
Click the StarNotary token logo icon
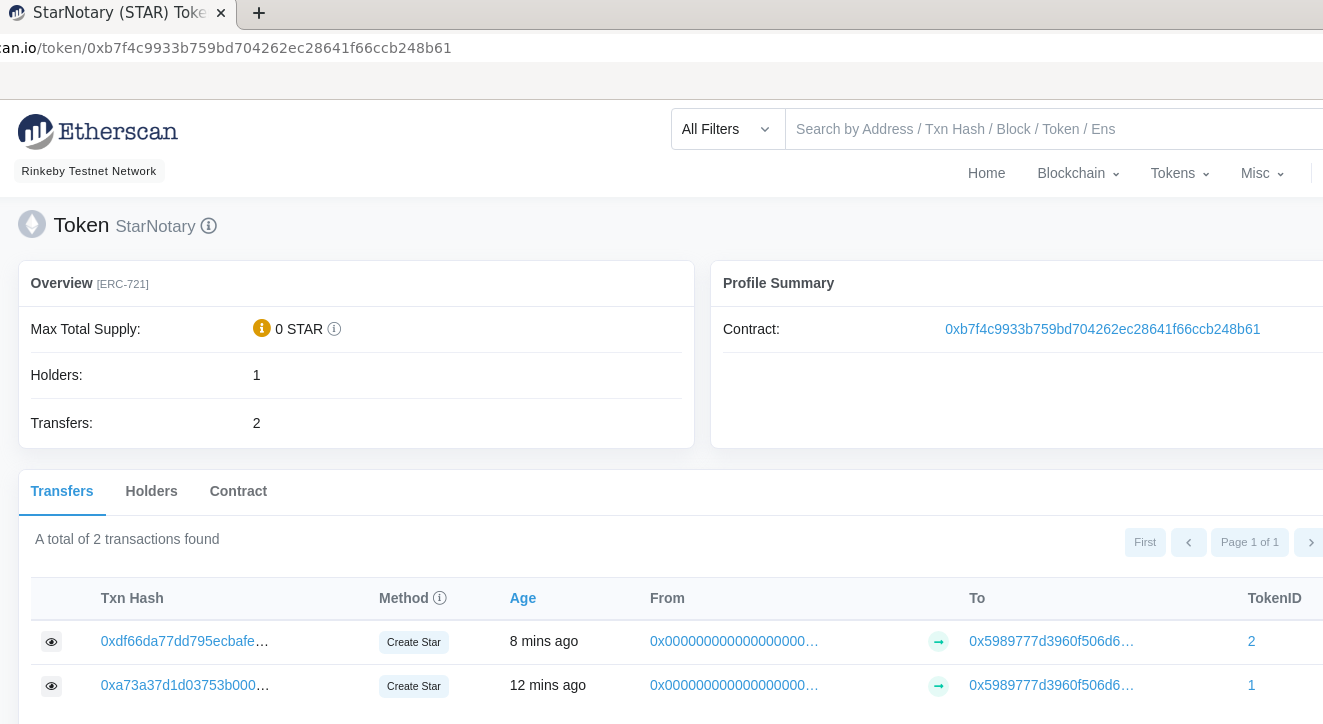(x=32, y=224)
